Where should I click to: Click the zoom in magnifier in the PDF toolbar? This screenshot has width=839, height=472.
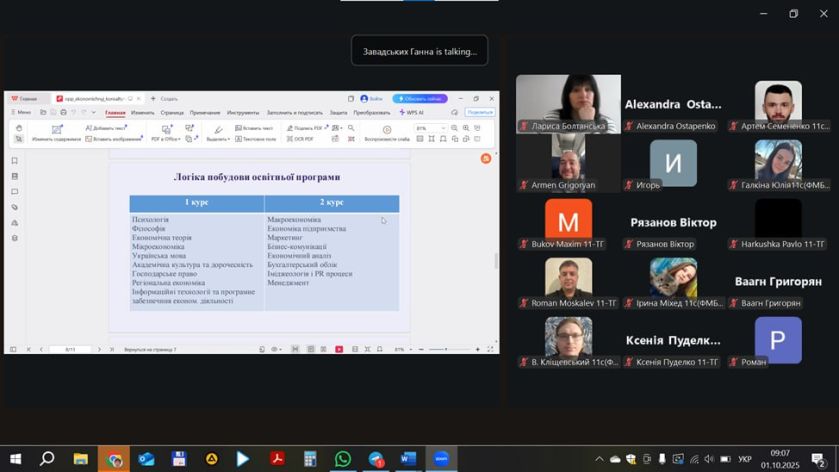coord(466,128)
